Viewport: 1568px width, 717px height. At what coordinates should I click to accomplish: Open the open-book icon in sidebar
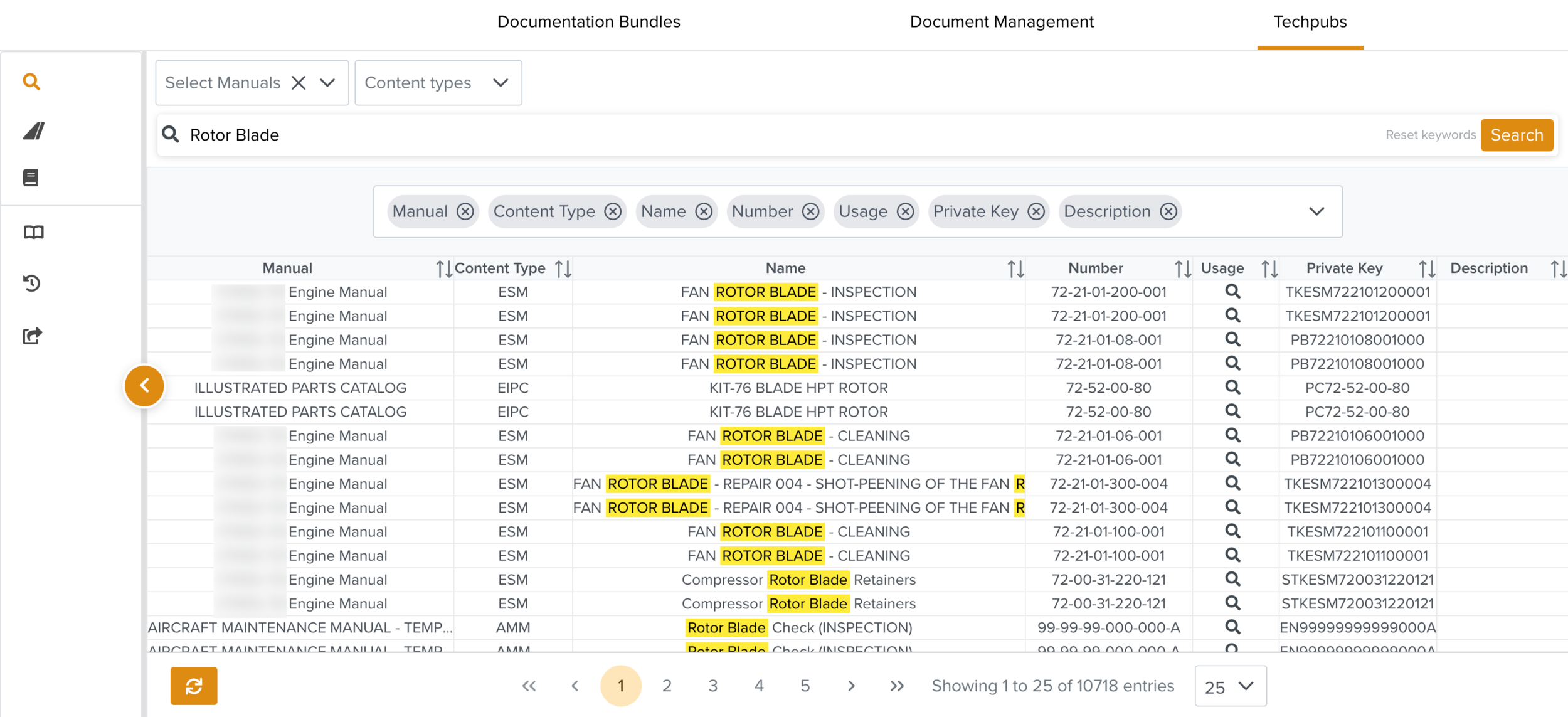point(33,233)
